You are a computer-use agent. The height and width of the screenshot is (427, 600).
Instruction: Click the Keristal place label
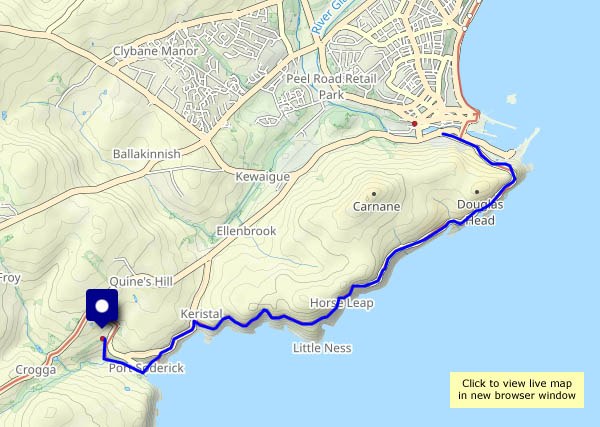tap(201, 314)
